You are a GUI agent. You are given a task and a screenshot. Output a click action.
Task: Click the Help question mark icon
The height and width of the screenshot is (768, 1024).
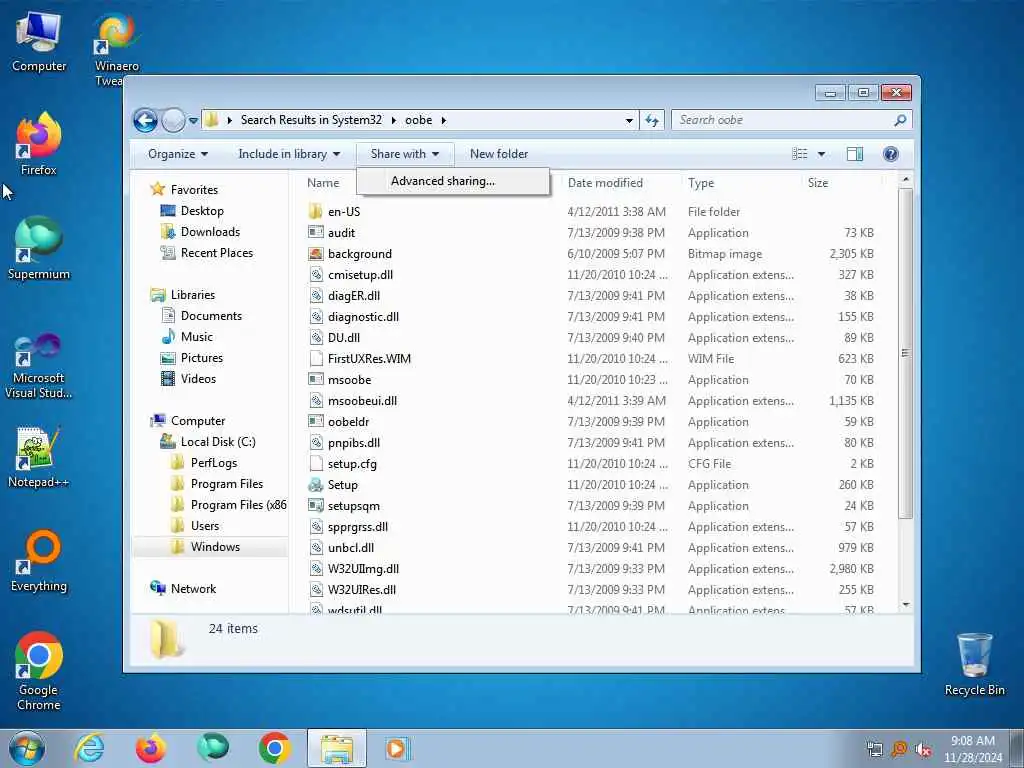point(890,154)
